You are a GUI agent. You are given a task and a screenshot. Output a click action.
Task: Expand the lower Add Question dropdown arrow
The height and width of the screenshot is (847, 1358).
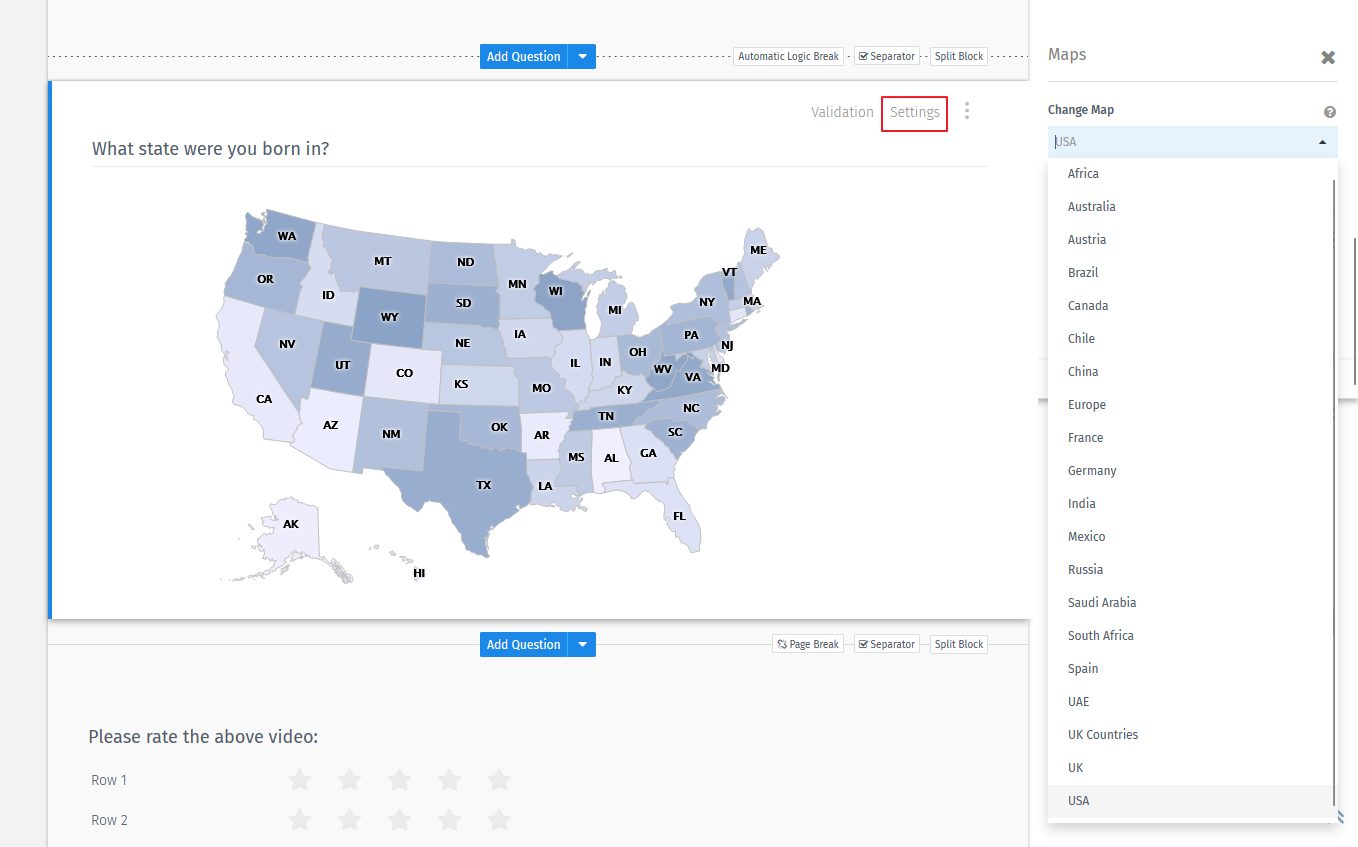[x=582, y=645]
